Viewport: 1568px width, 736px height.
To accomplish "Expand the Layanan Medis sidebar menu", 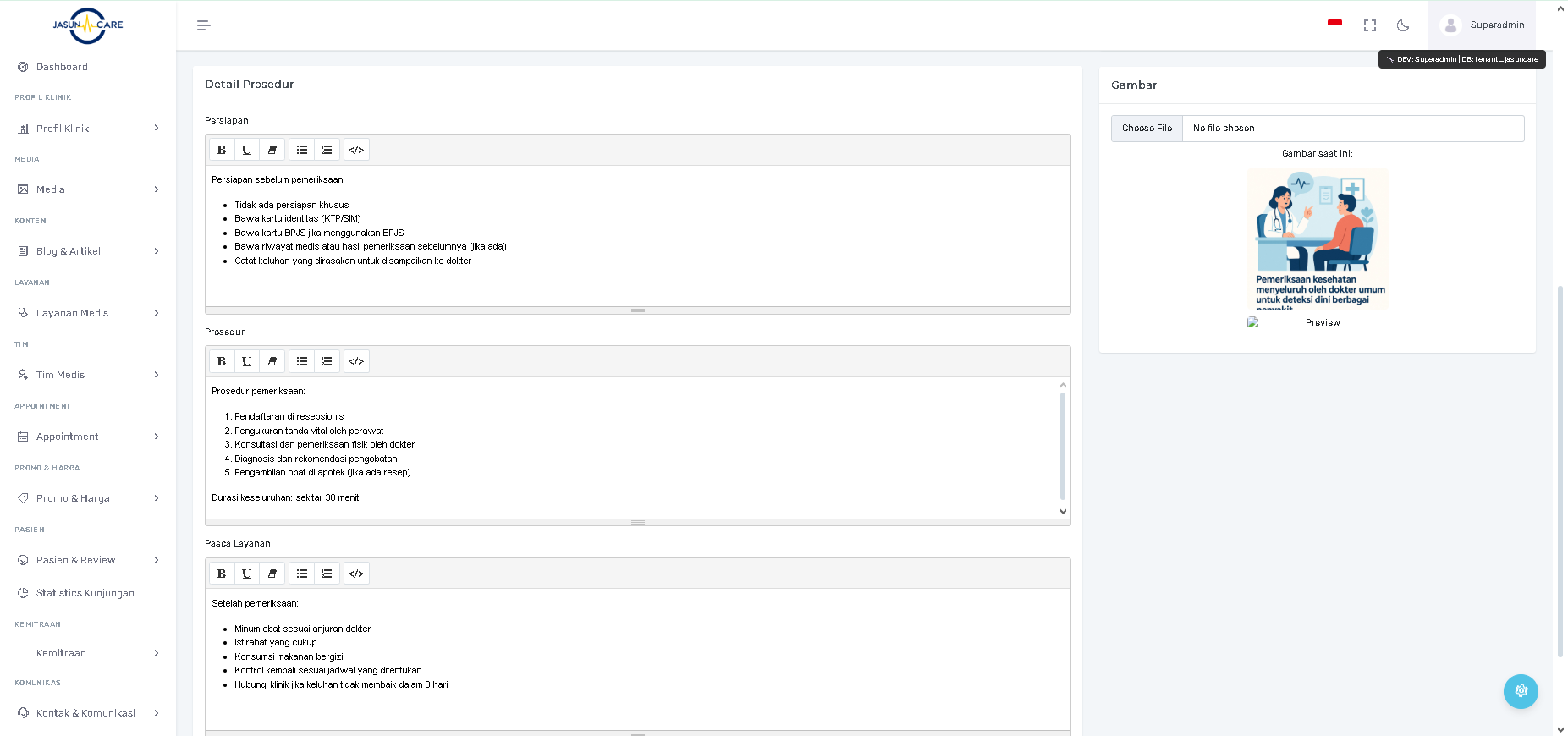I will point(88,313).
